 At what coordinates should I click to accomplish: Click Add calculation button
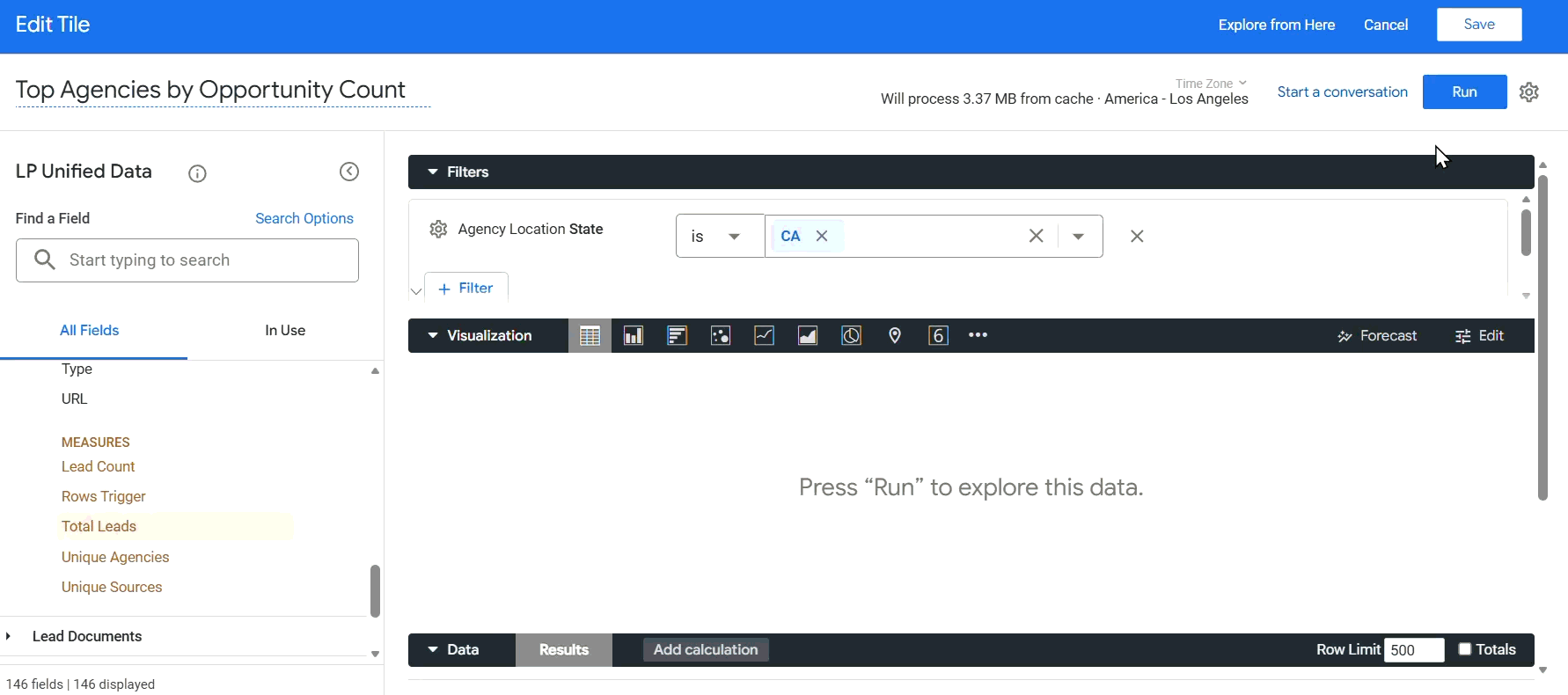706,650
